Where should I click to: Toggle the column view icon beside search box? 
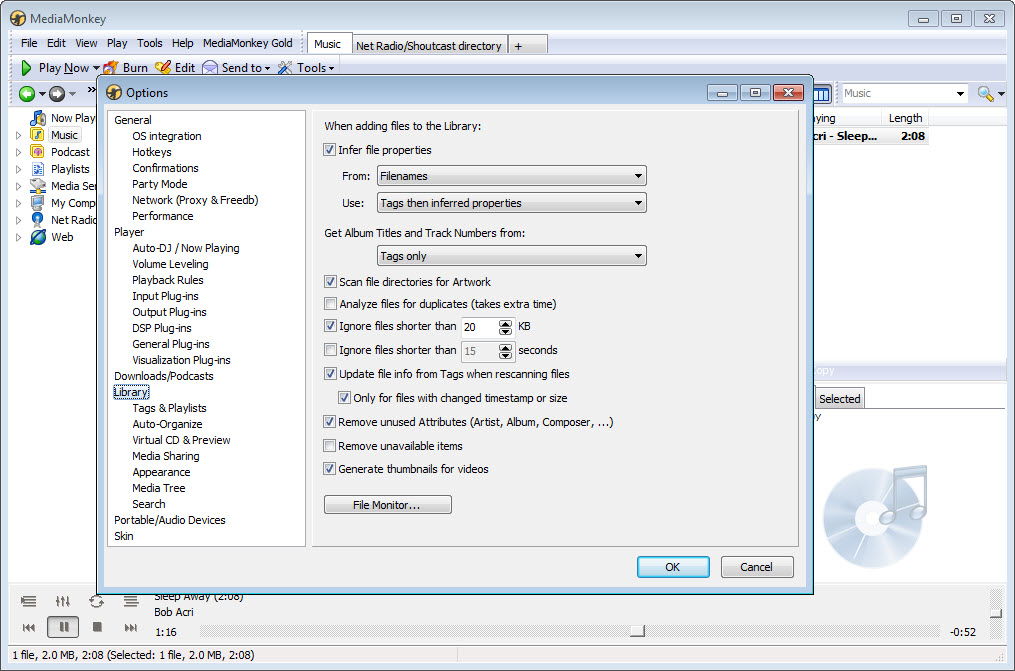tap(821, 94)
